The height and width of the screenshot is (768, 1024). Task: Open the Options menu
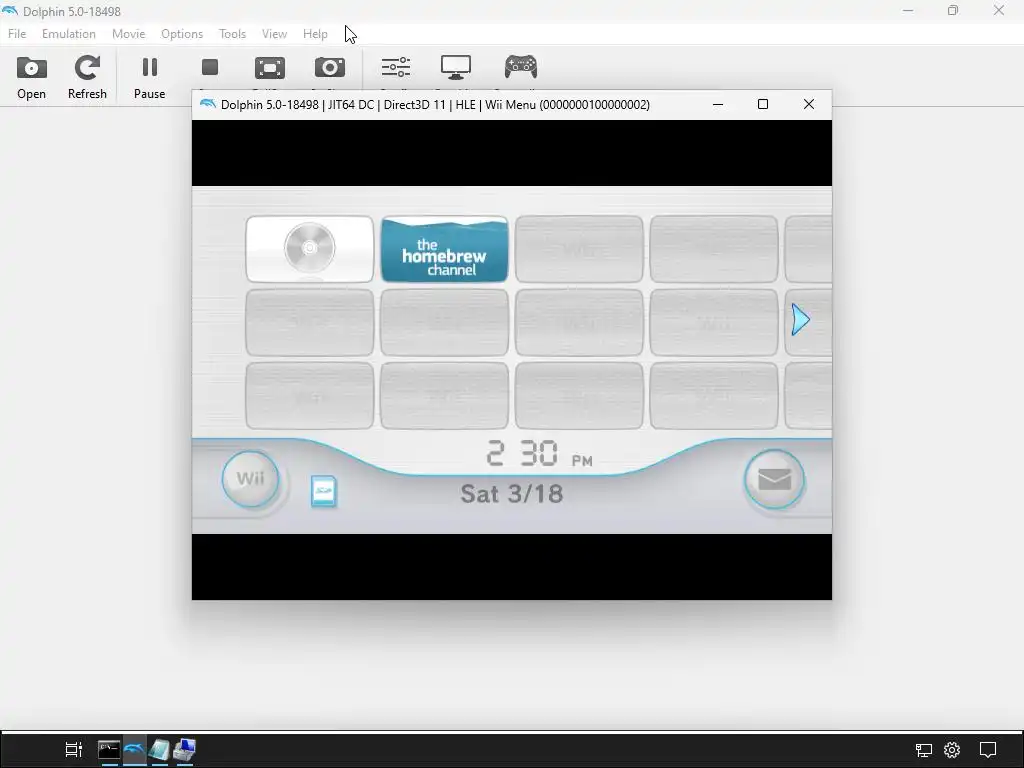(x=182, y=34)
